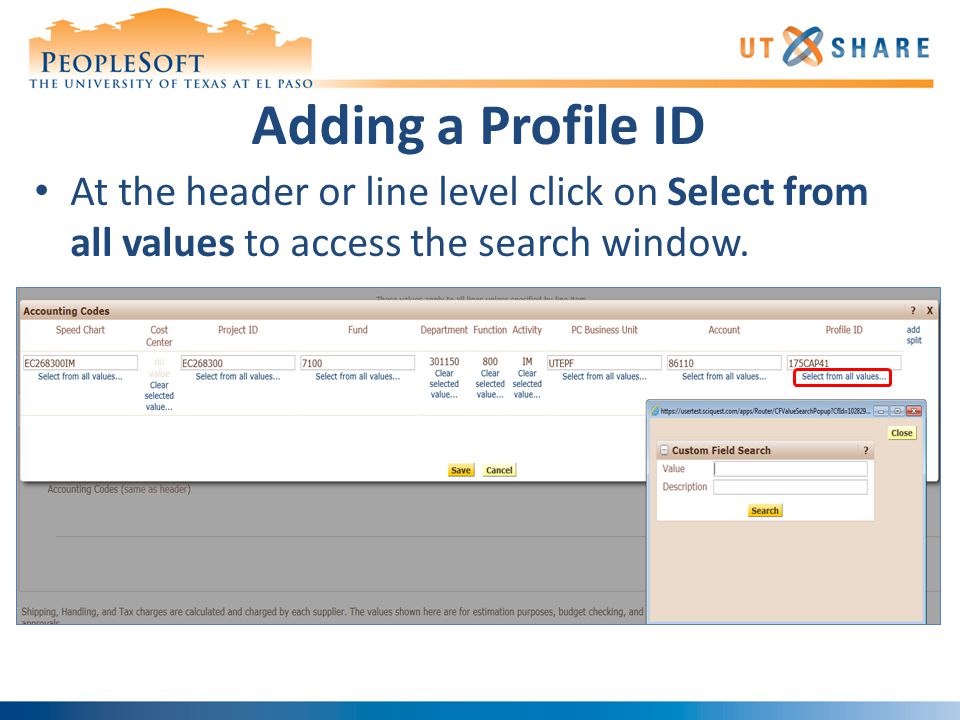
Task: Clear selected value under Cost Center
Action: tap(159, 396)
